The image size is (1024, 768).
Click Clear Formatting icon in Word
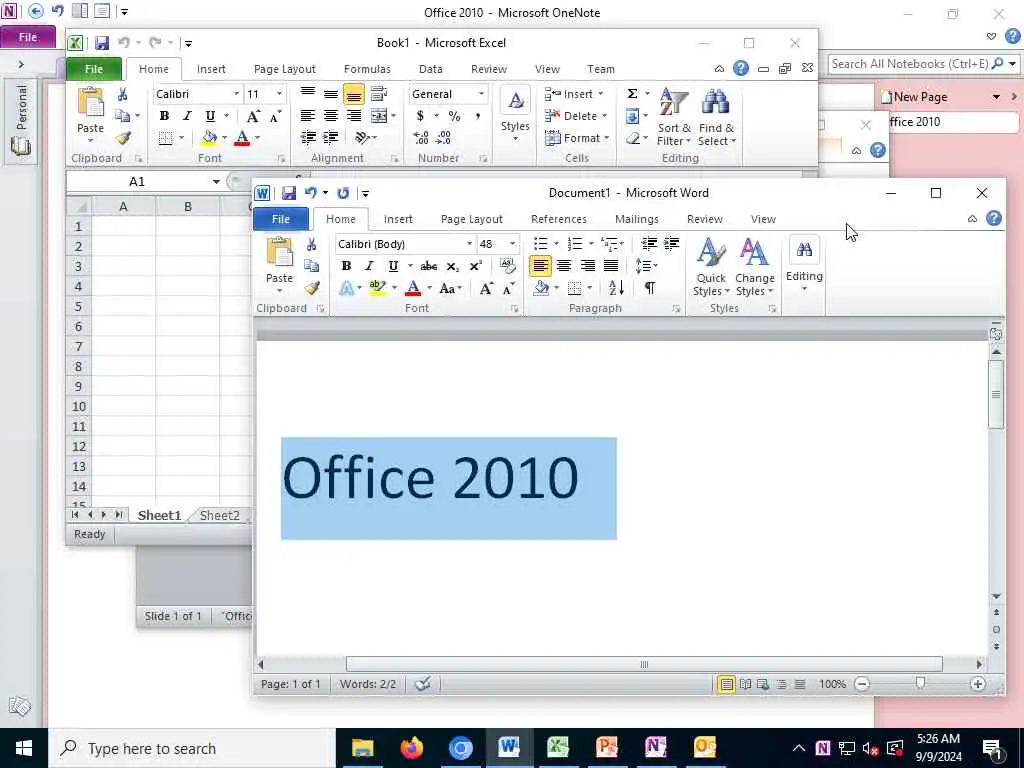(x=507, y=265)
